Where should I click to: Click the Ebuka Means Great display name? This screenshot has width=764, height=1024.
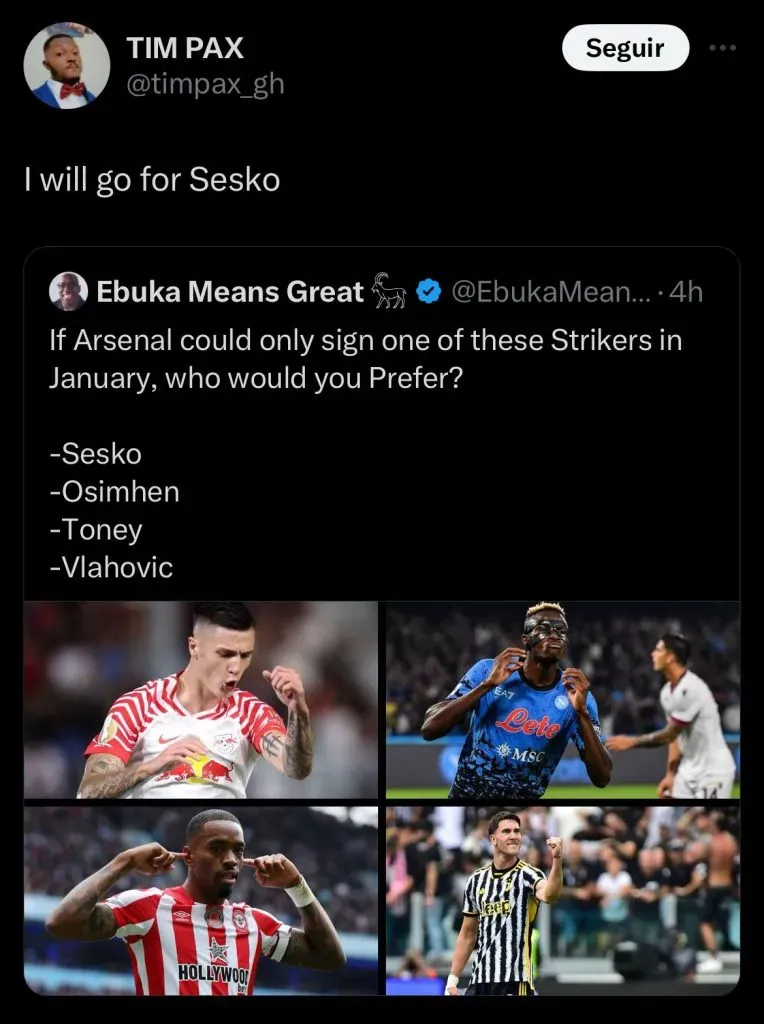(230, 292)
